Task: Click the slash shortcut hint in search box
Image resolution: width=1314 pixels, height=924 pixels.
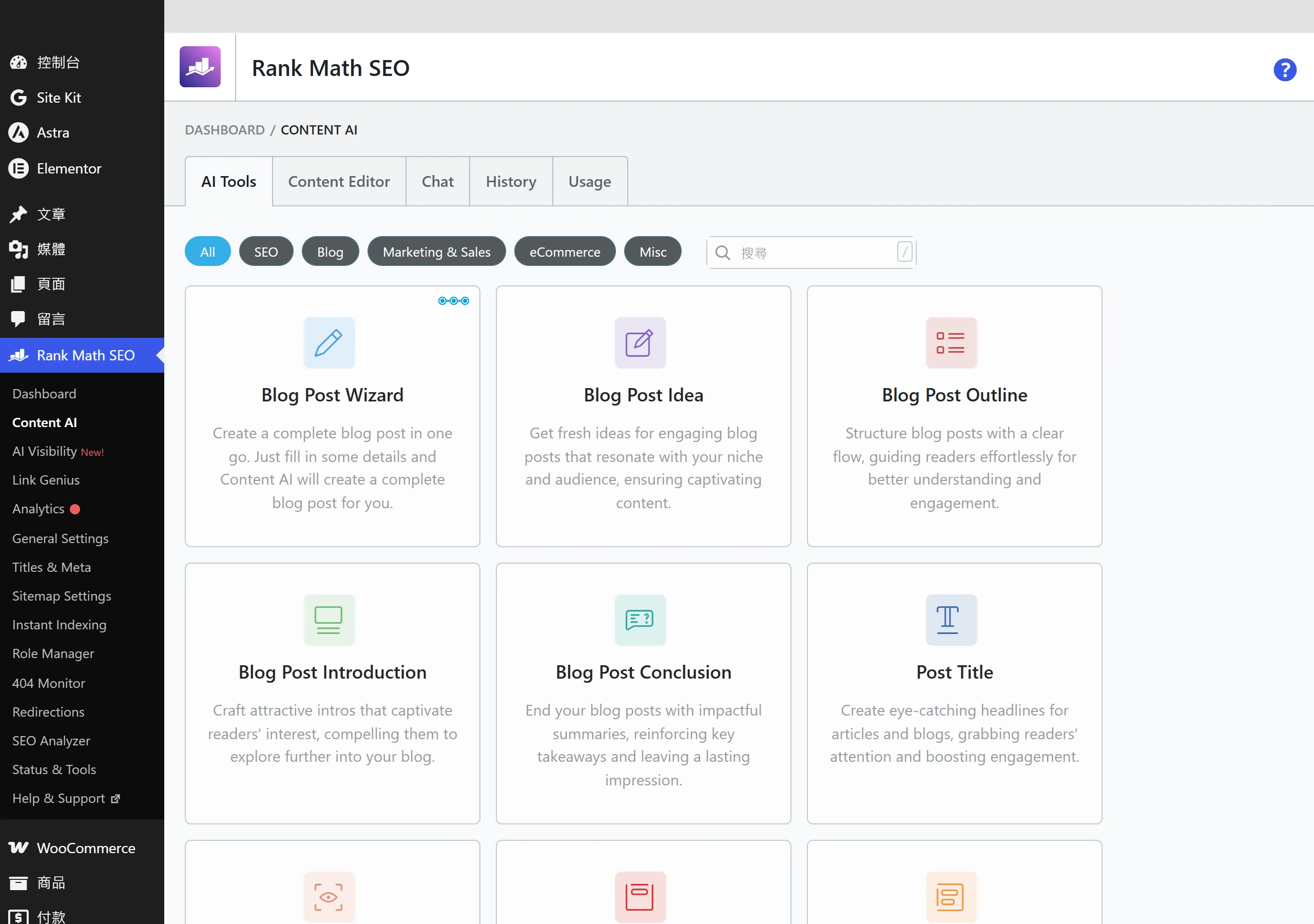Action: (905, 252)
